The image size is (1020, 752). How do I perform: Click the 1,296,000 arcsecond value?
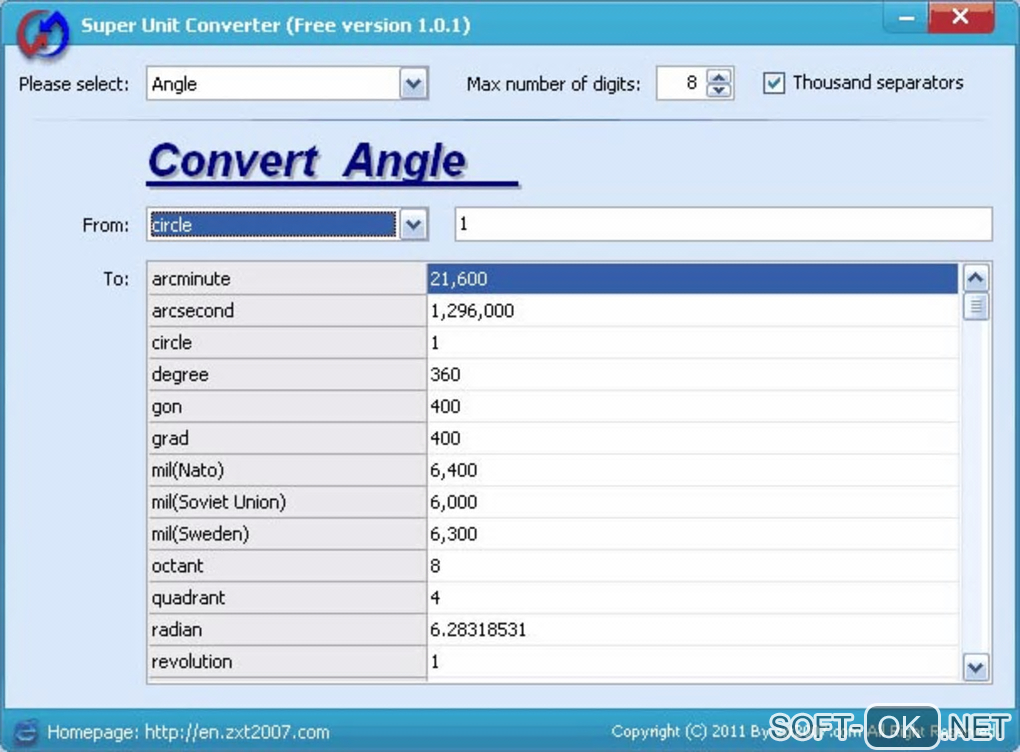(x=693, y=310)
